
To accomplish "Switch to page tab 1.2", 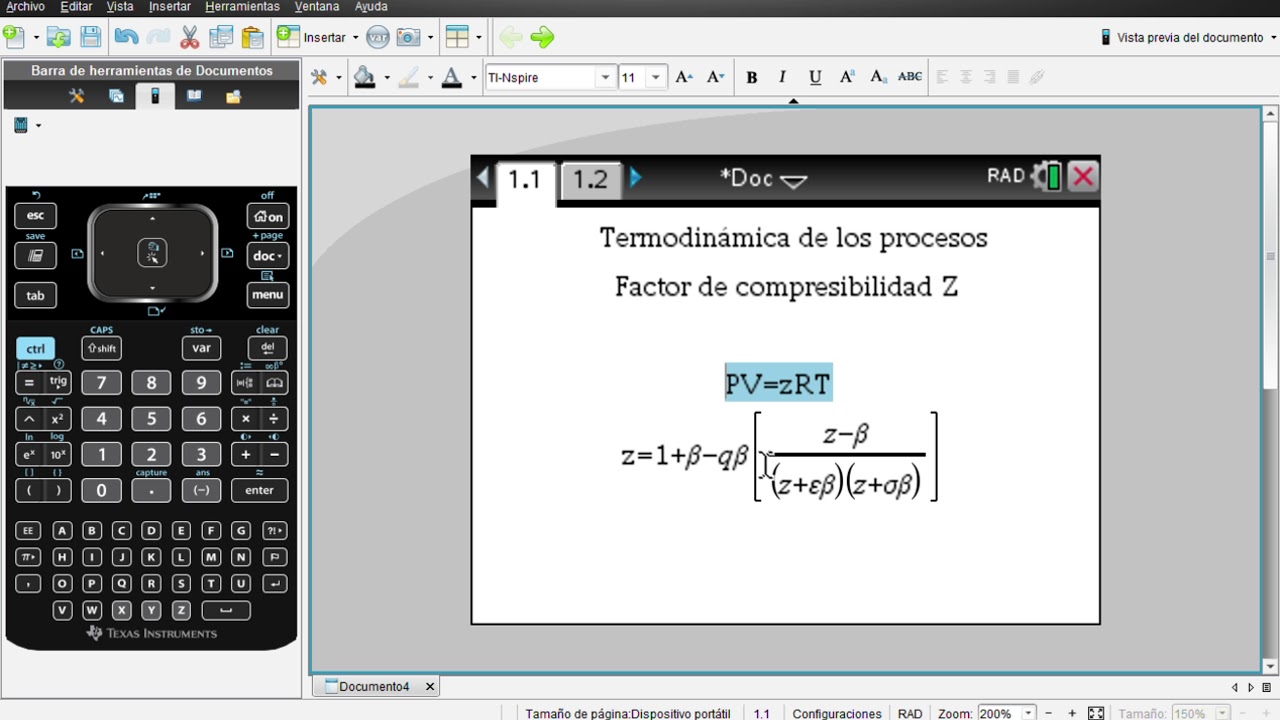I will 590,180.
